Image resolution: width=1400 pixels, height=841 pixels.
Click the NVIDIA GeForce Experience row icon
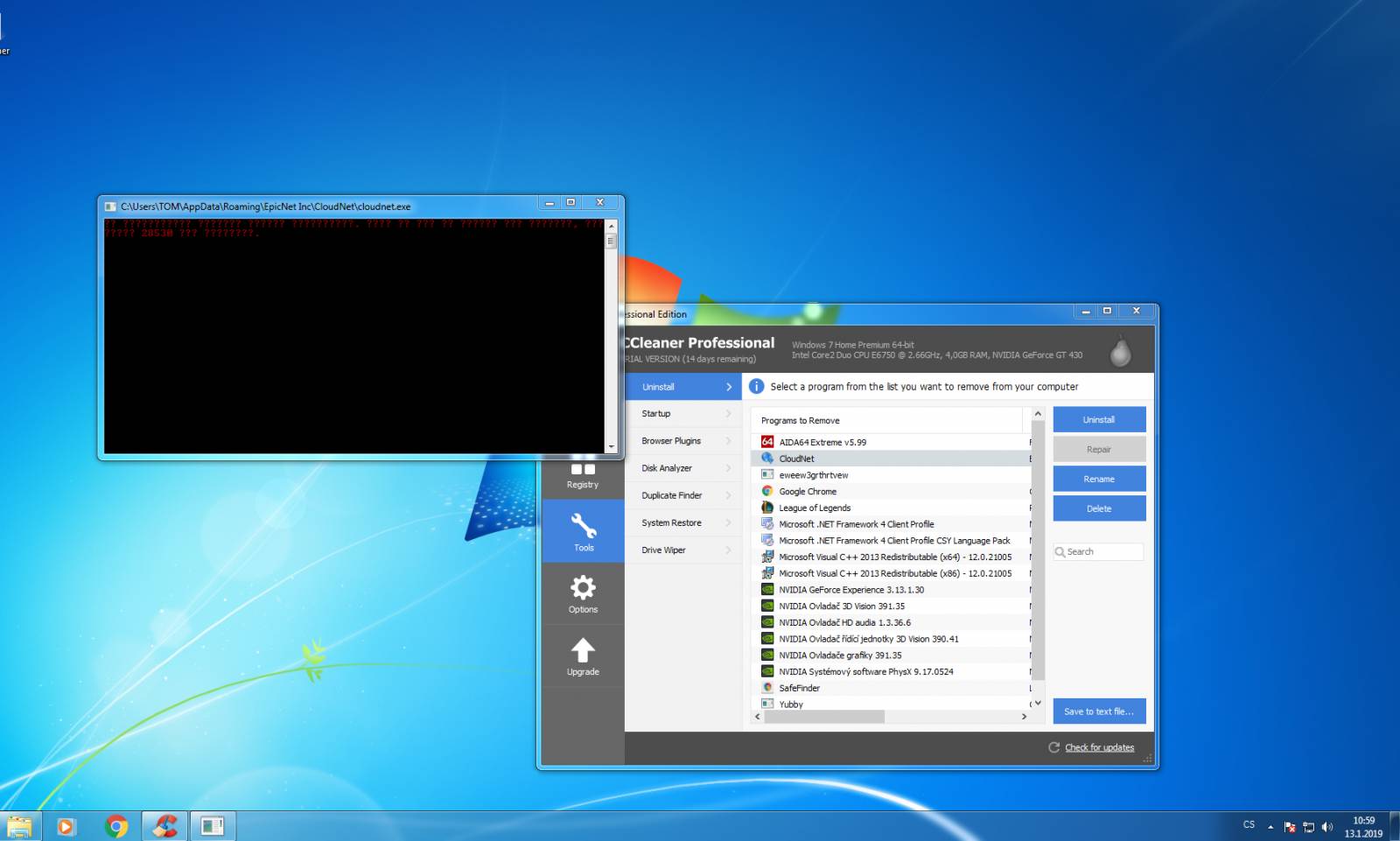[767, 589]
